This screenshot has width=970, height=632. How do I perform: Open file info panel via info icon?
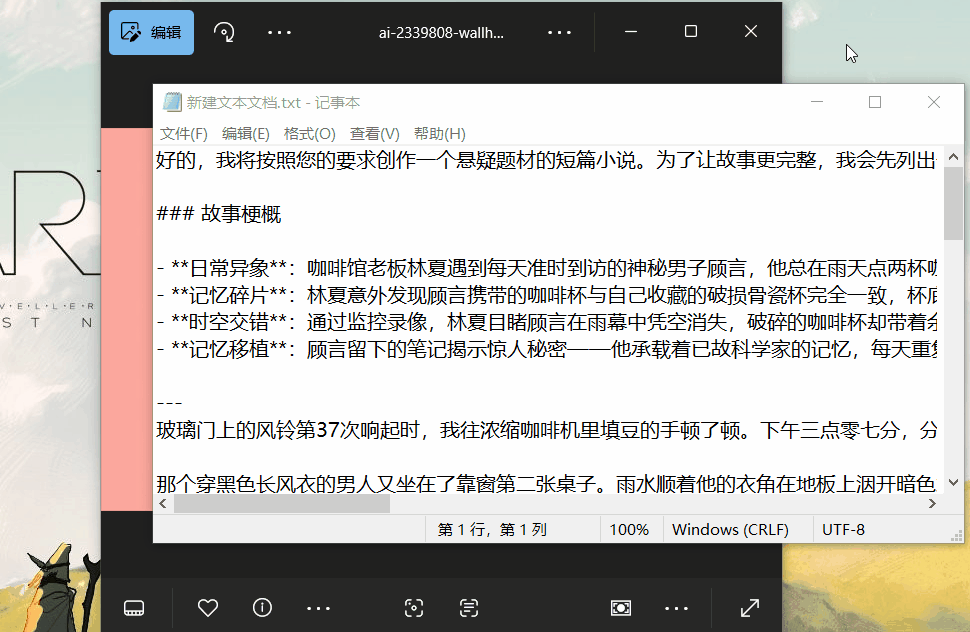point(262,607)
